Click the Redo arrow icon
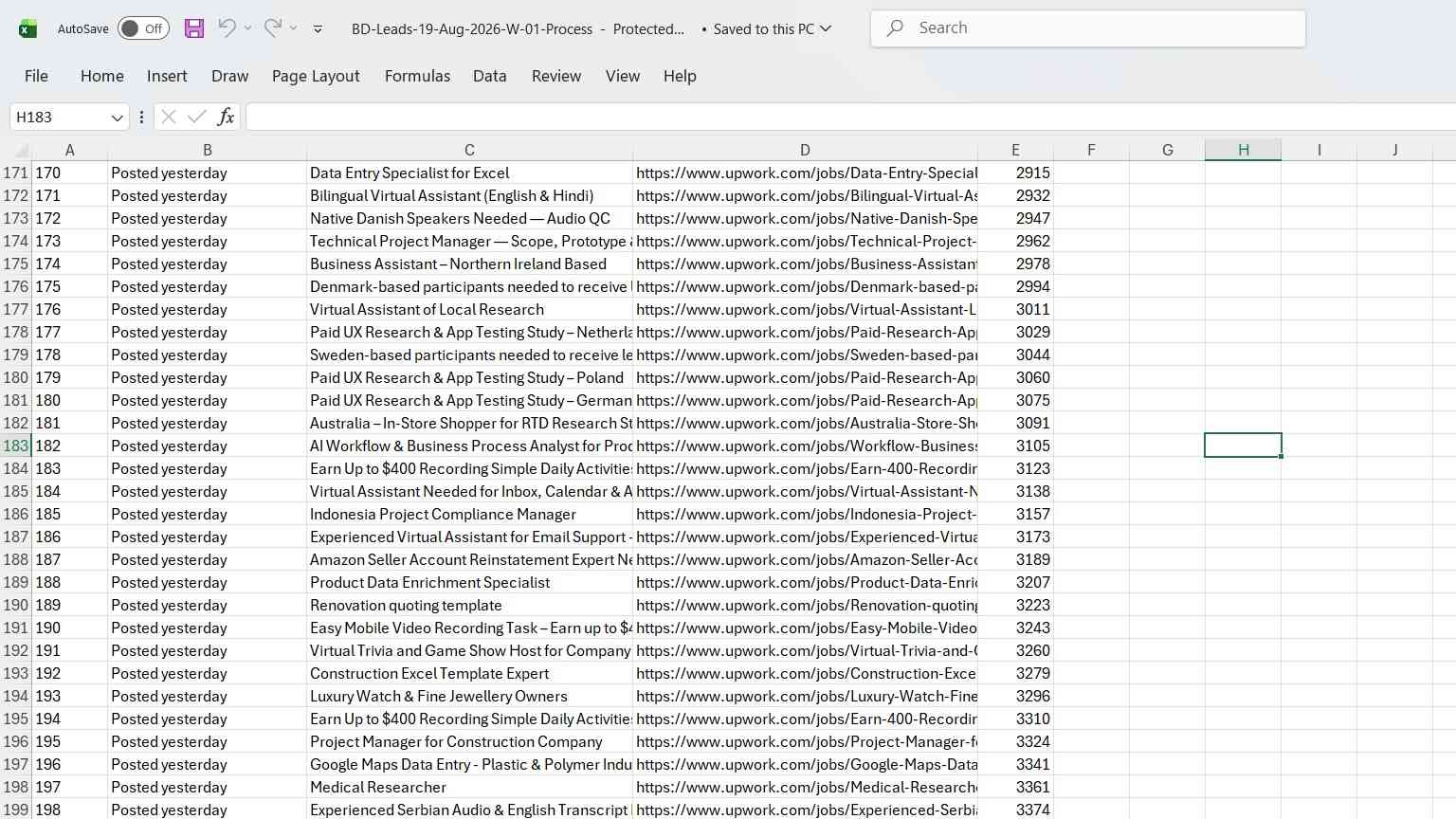This screenshot has width=1456, height=819. pos(272,28)
